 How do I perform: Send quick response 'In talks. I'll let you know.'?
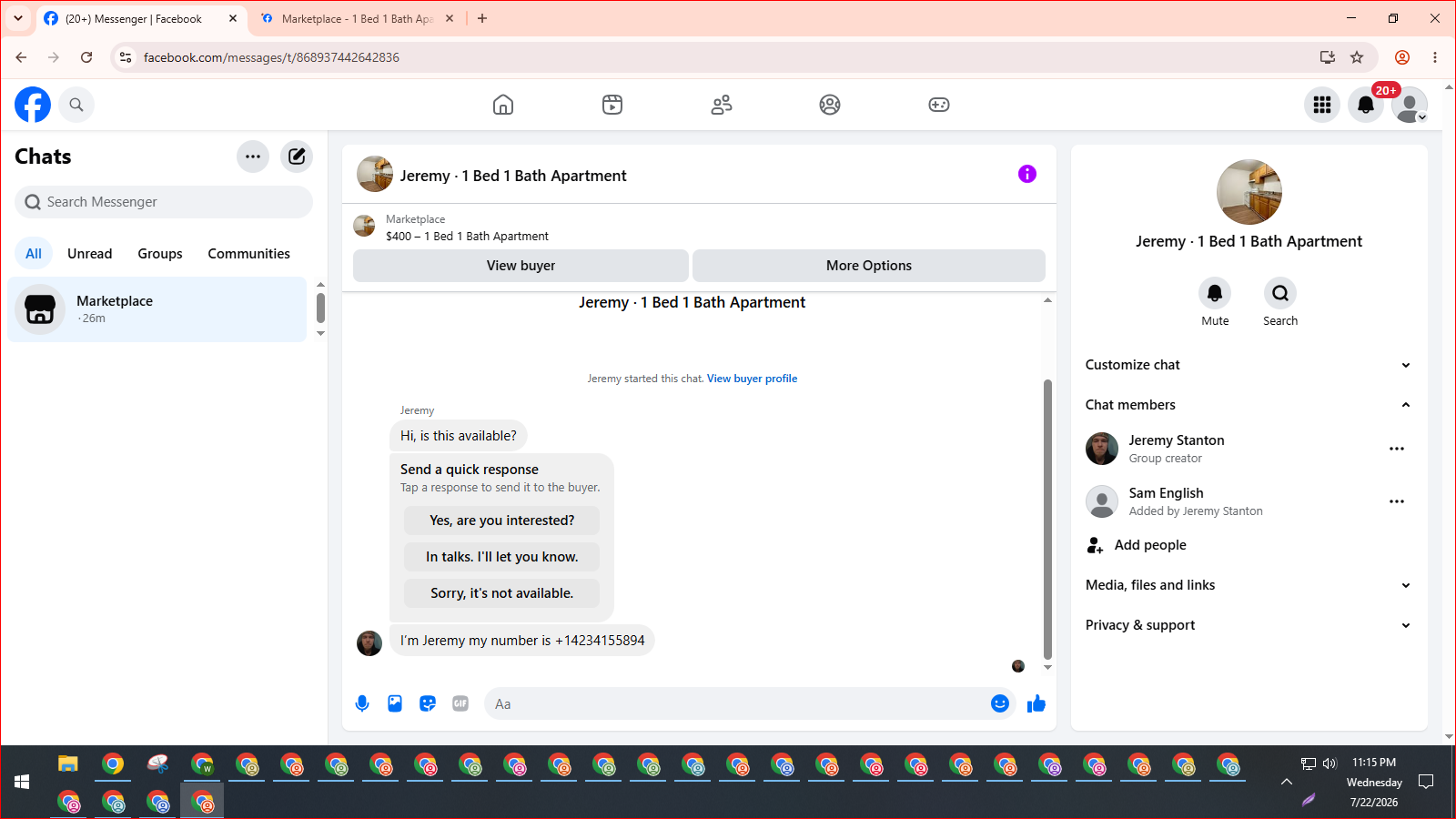pos(502,557)
